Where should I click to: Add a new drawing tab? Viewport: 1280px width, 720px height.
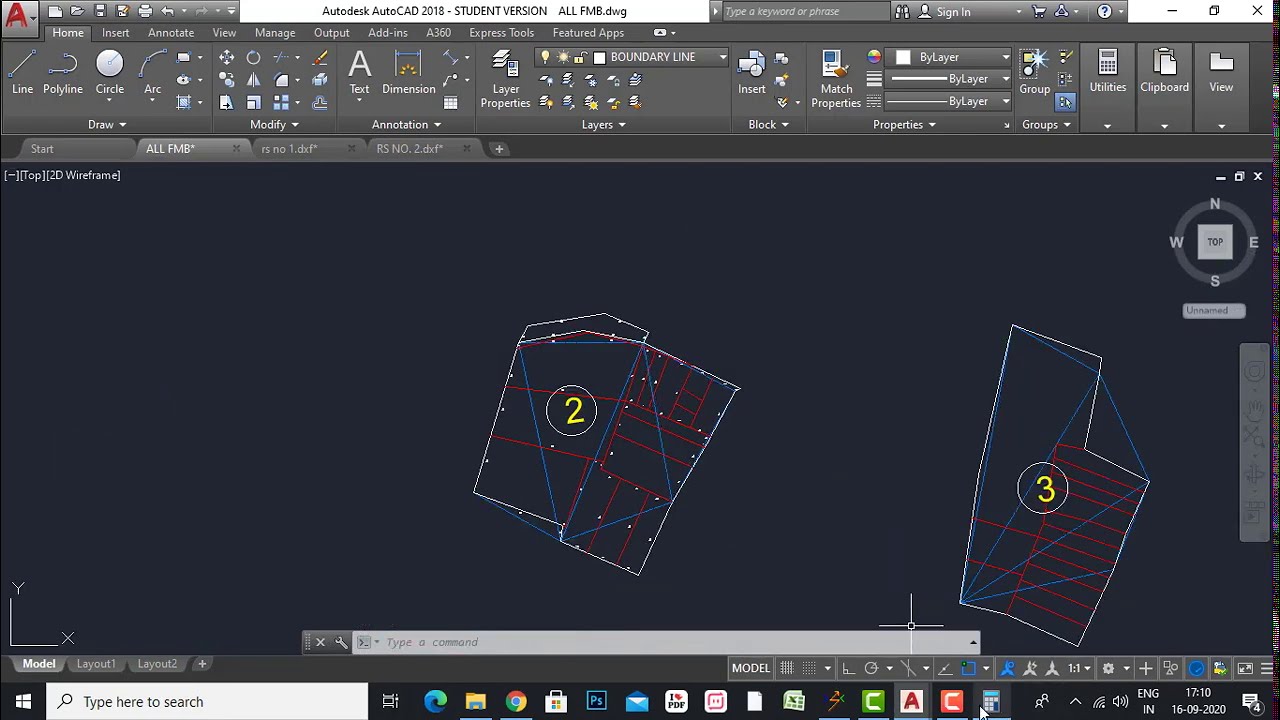coord(499,149)
